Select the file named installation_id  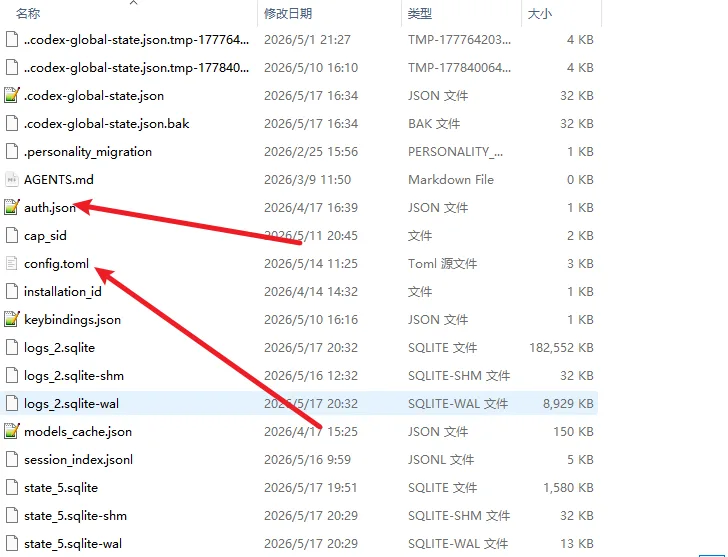tap(63, 291)
